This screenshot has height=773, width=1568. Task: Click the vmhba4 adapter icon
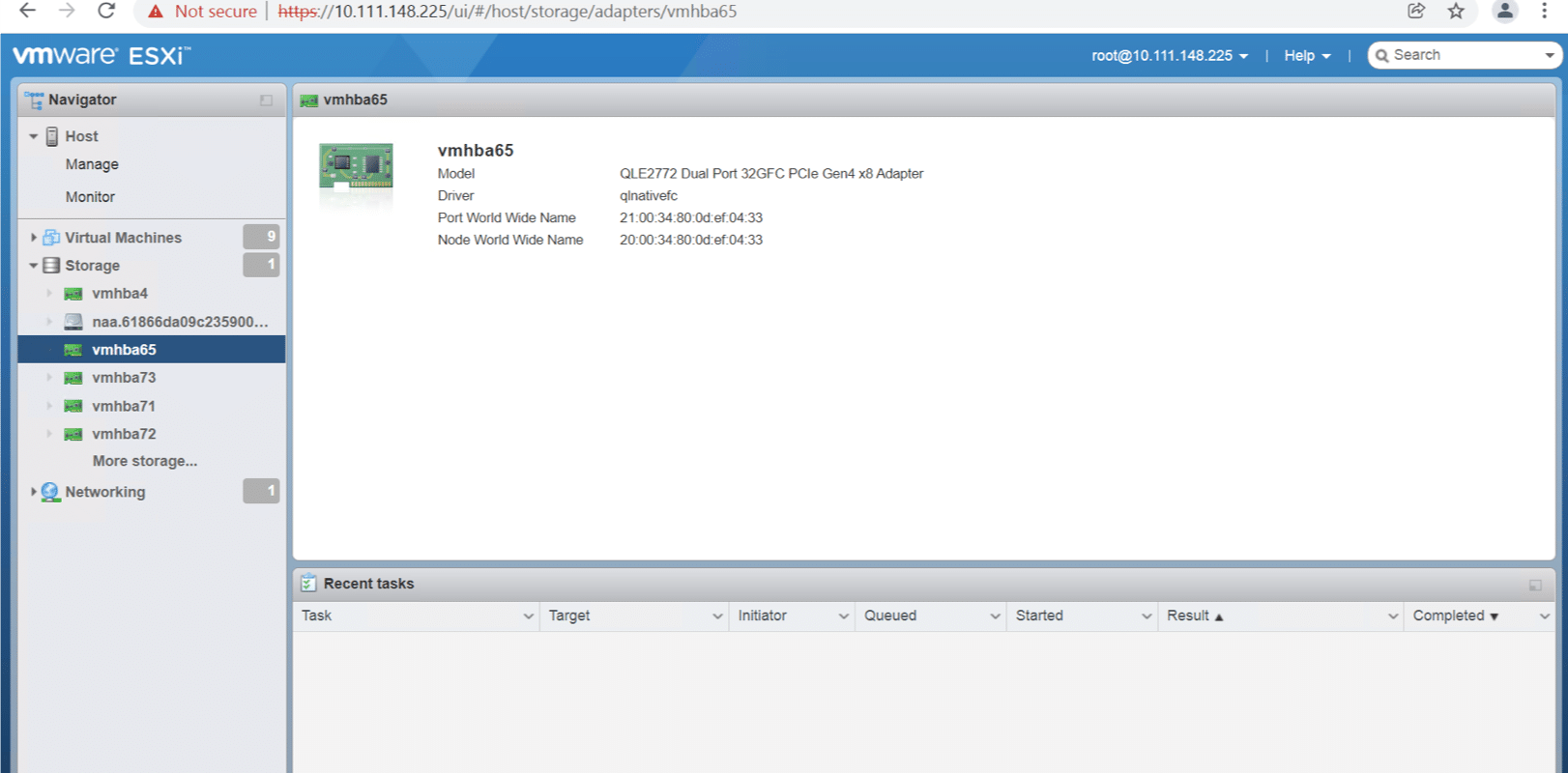click(x=73, y=294)
